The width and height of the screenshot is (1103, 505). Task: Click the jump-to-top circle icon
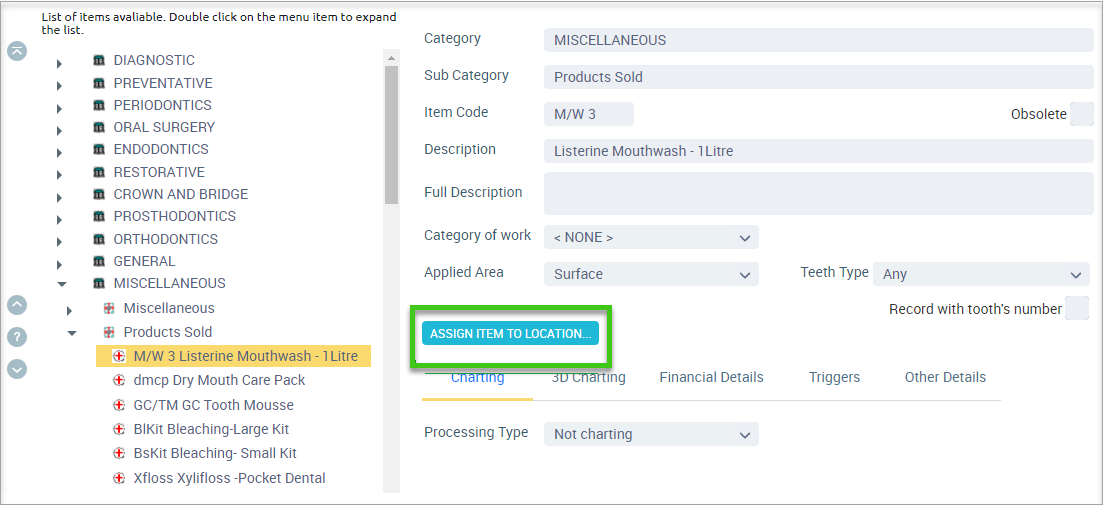17,51
